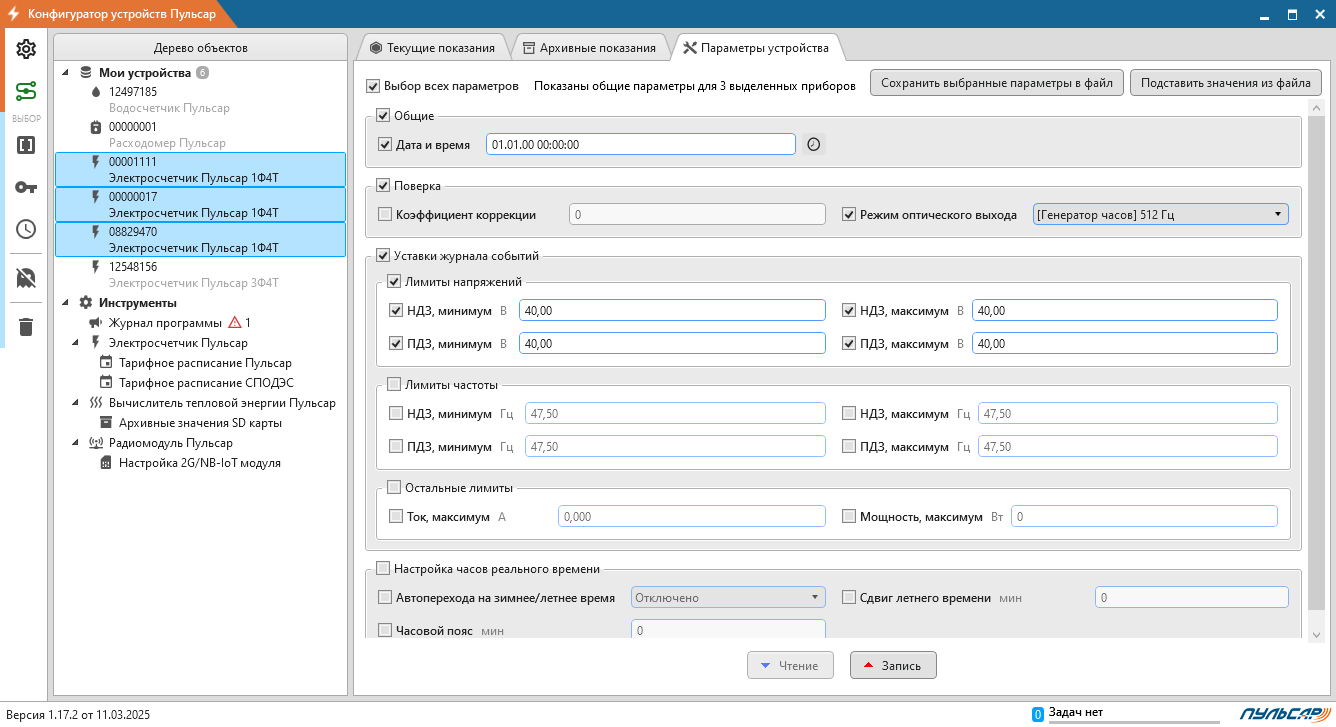
Task: Click the lightning app icon in title bar
Action: pos(13,14)
